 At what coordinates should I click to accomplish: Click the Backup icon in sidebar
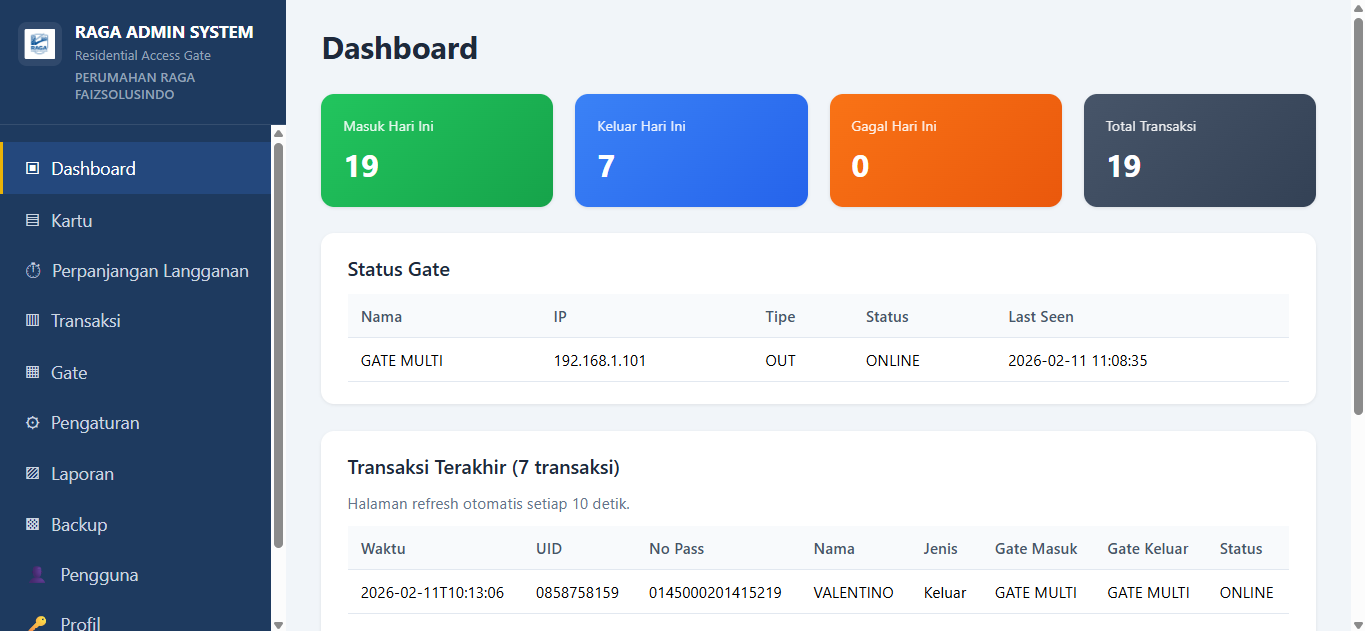point(32,525)
